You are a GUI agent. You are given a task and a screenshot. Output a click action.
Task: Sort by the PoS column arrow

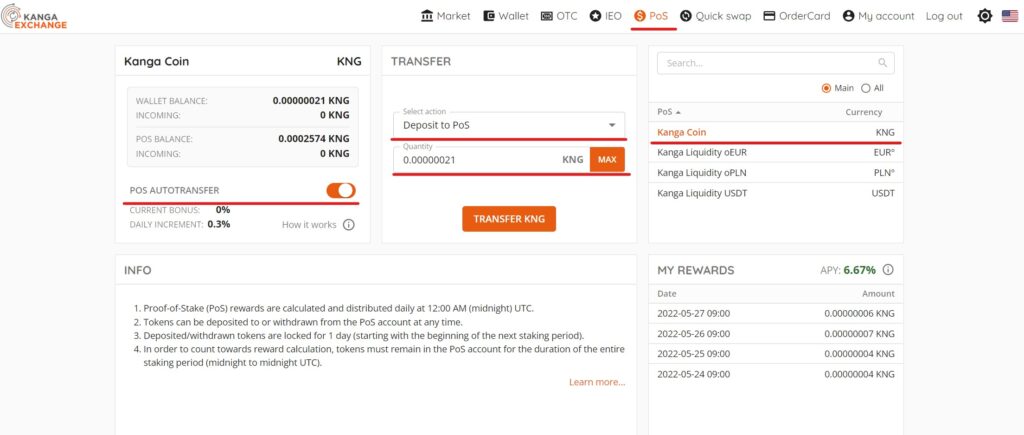678,112
